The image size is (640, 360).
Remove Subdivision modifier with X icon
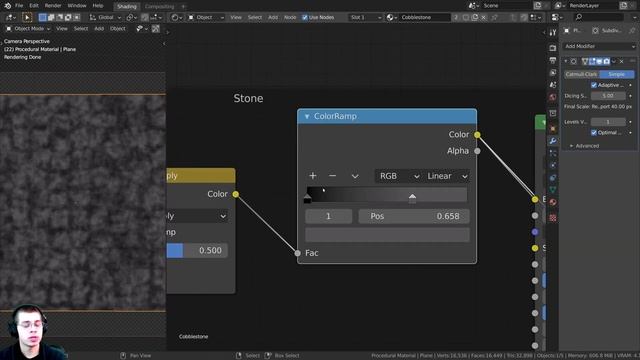pyautogui.click(x=622, y=61)
